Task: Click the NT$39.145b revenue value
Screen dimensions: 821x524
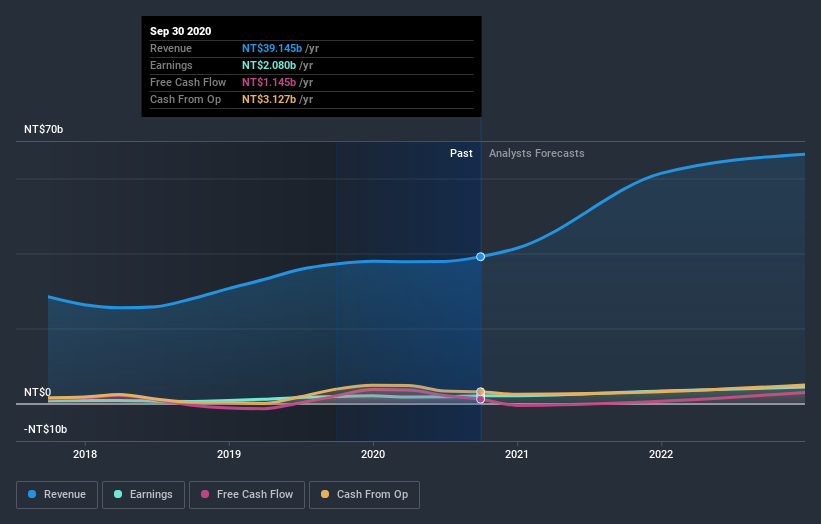Action: coord(272,48)
